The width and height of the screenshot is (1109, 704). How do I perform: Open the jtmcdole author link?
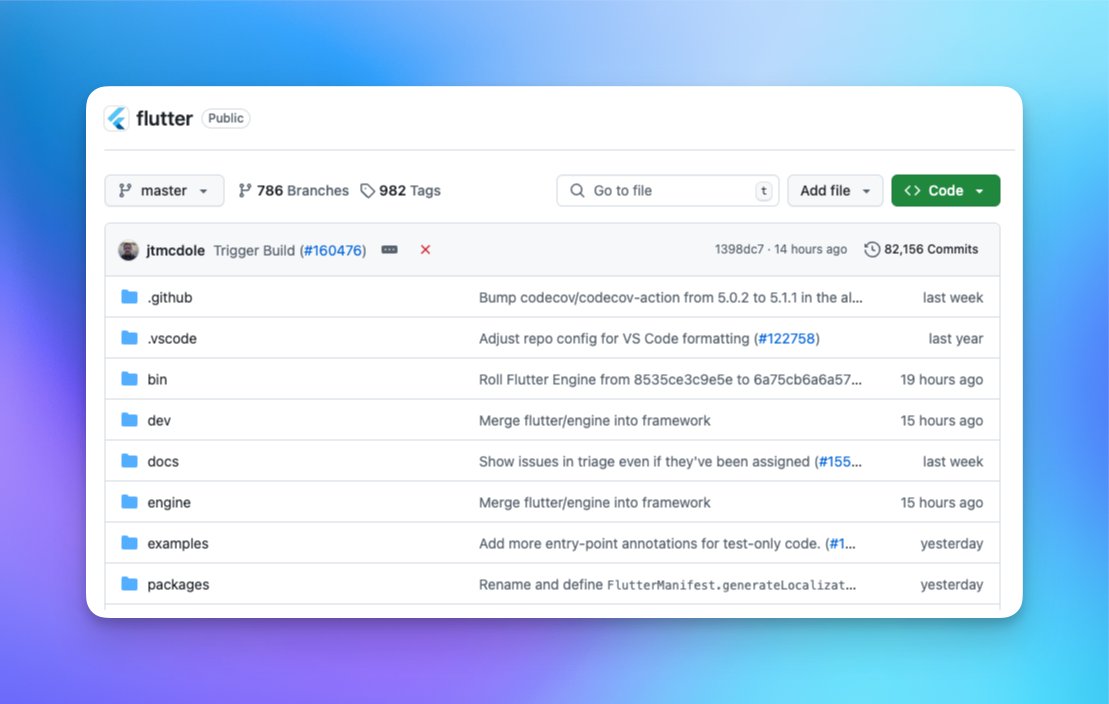pyautogui.click(x=175, y=250)
